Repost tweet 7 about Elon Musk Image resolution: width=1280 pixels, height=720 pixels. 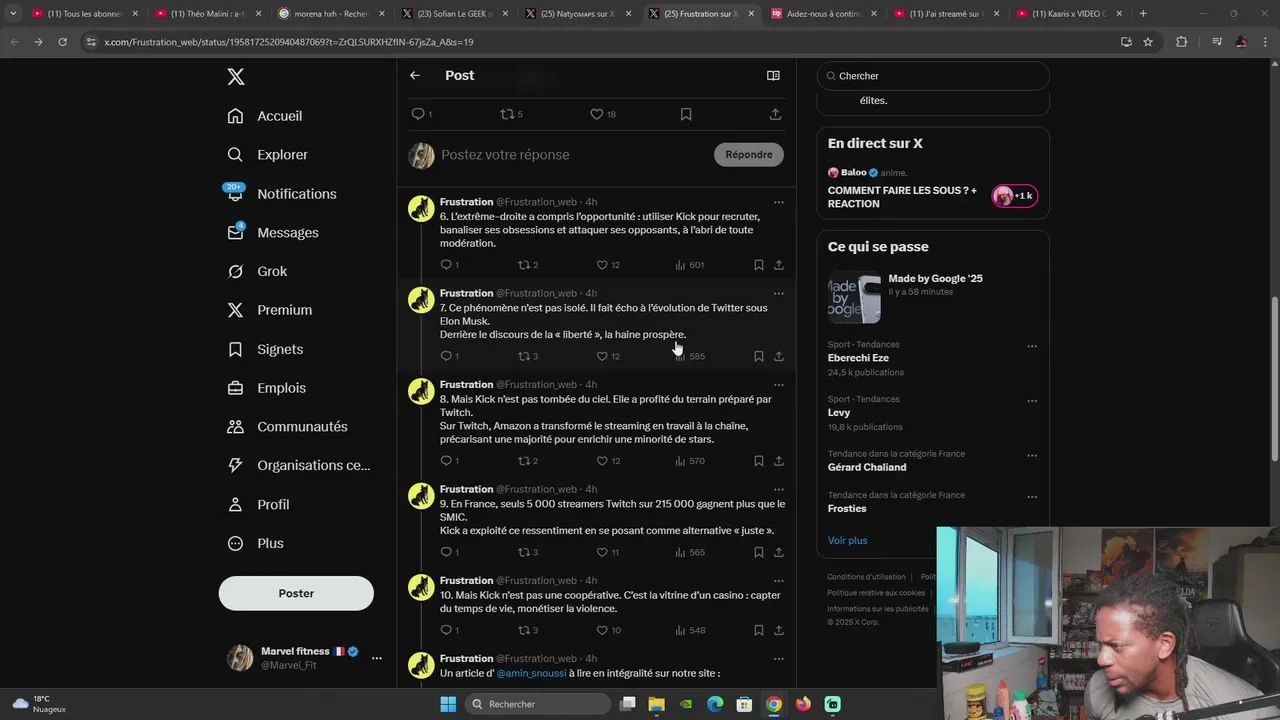(523, 356)
